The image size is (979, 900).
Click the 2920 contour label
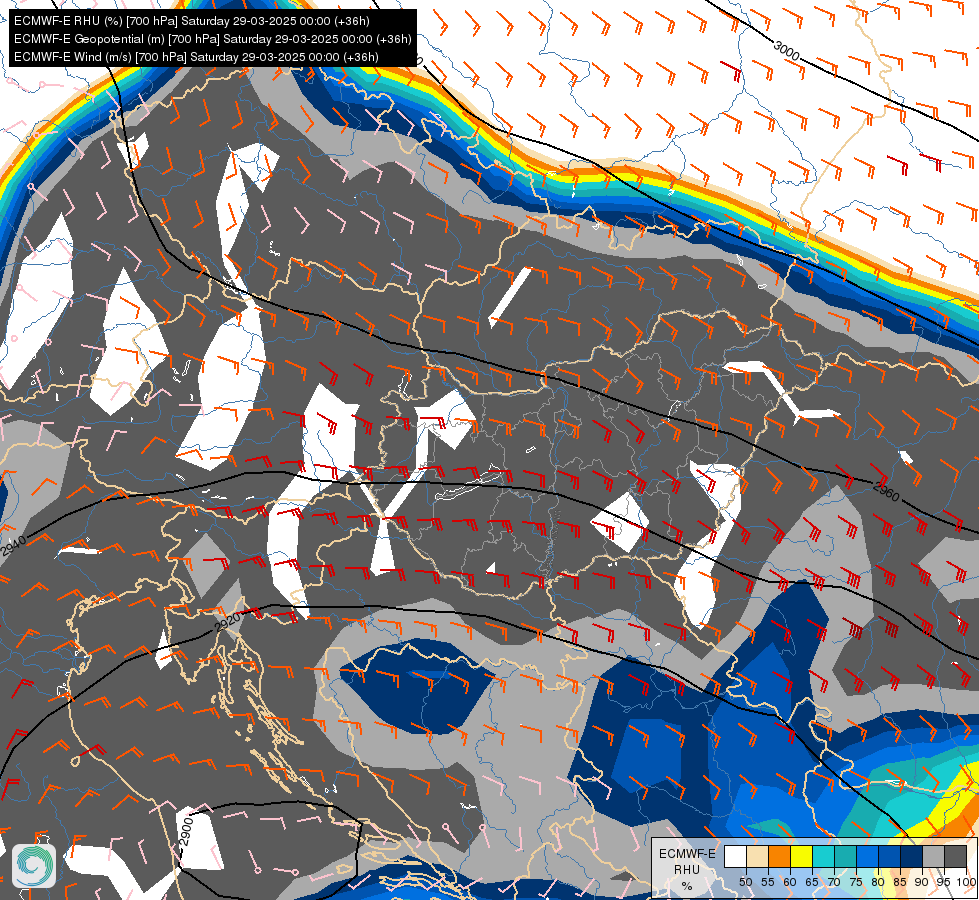click(x=227, y=622)
